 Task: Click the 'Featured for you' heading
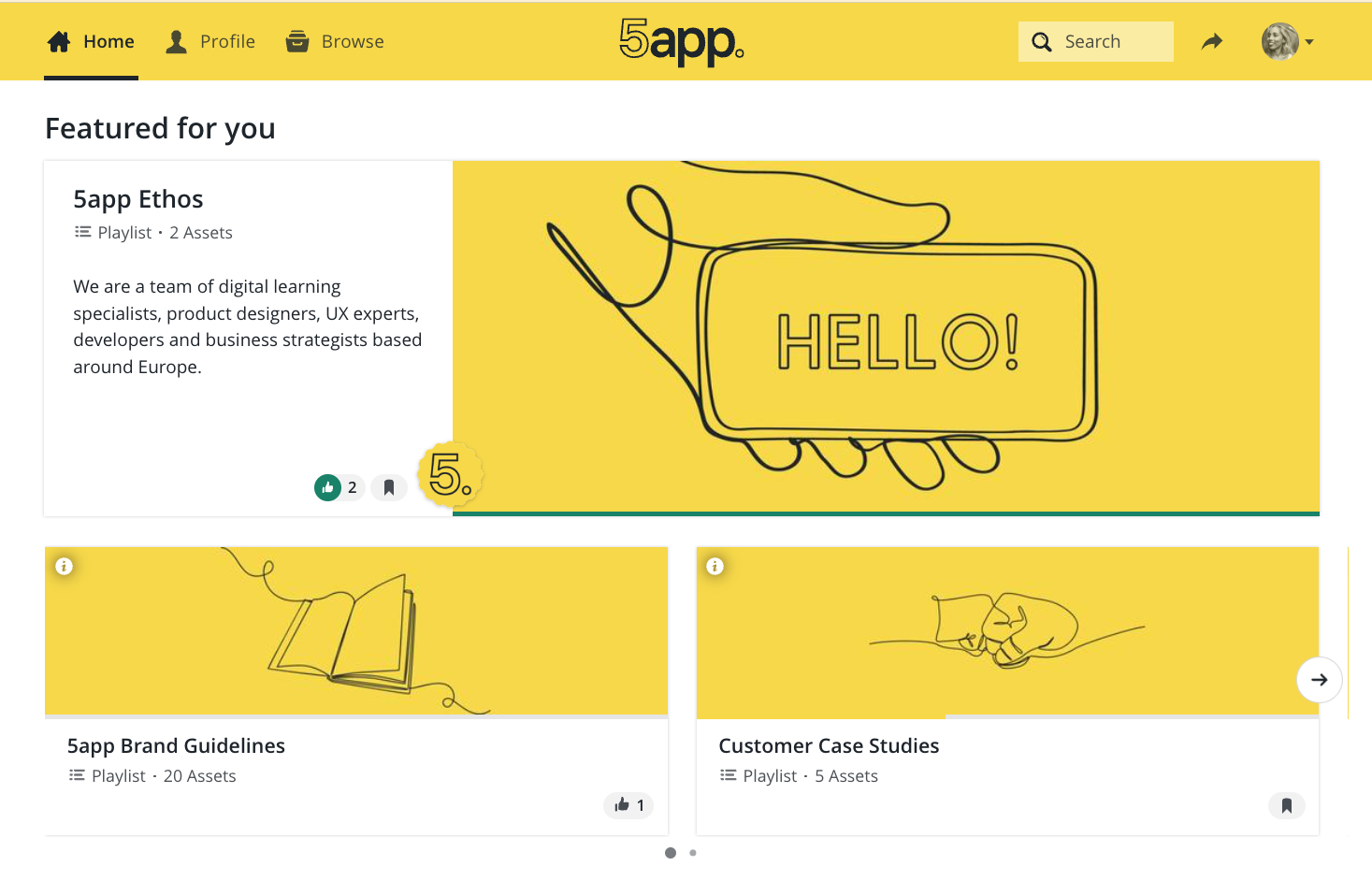click(x=160, y=128)
